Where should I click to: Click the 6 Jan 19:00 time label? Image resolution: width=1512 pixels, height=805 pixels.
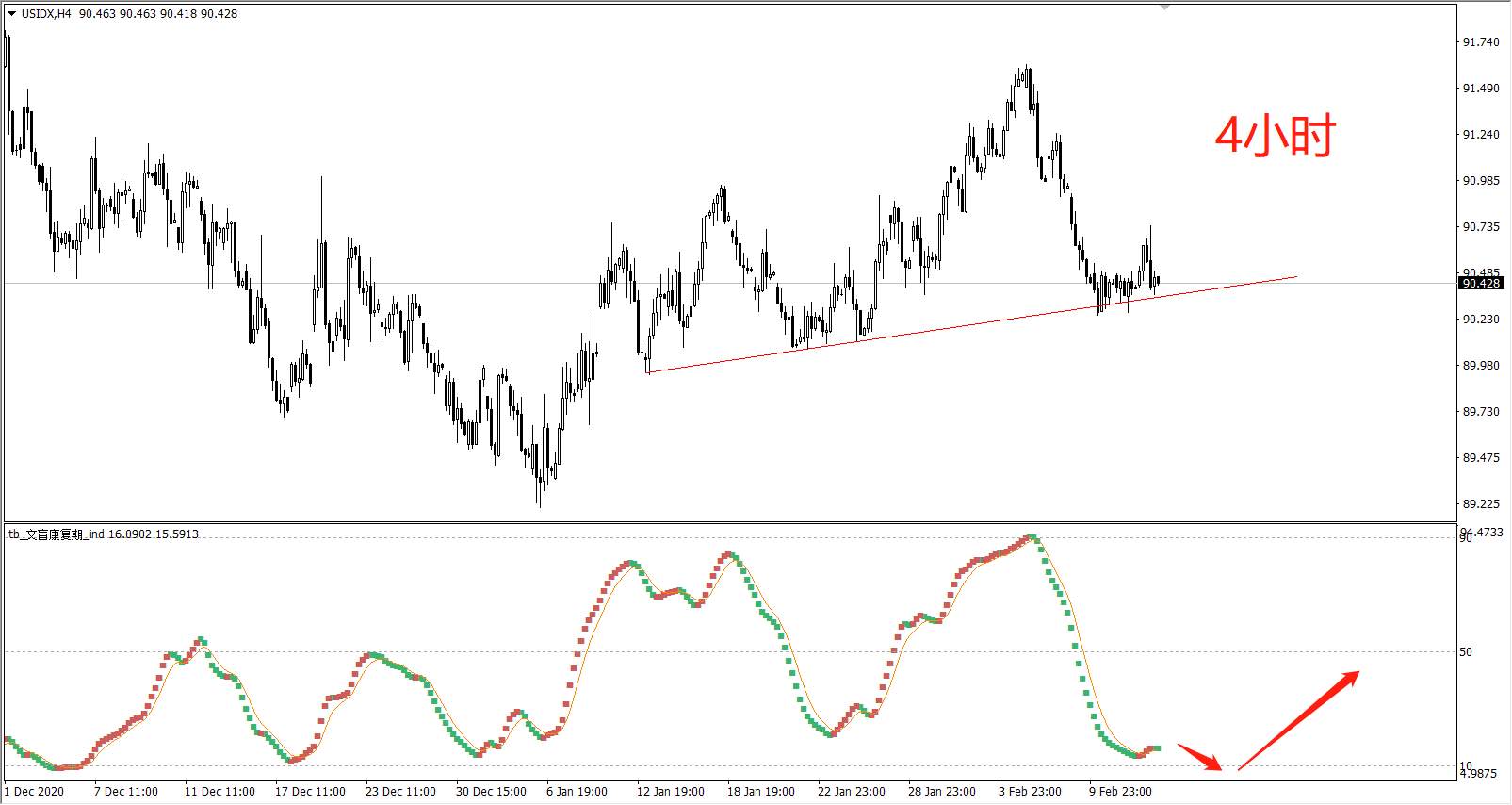tap(578, 792)
